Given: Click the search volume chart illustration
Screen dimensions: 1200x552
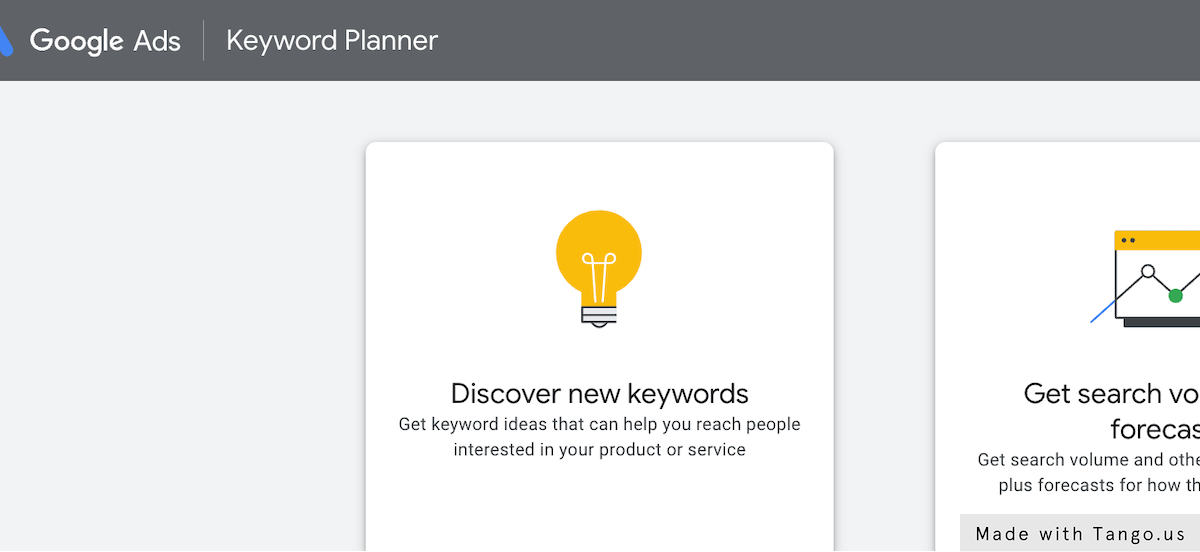Looking at the screenshot, I should point(1146,278).
